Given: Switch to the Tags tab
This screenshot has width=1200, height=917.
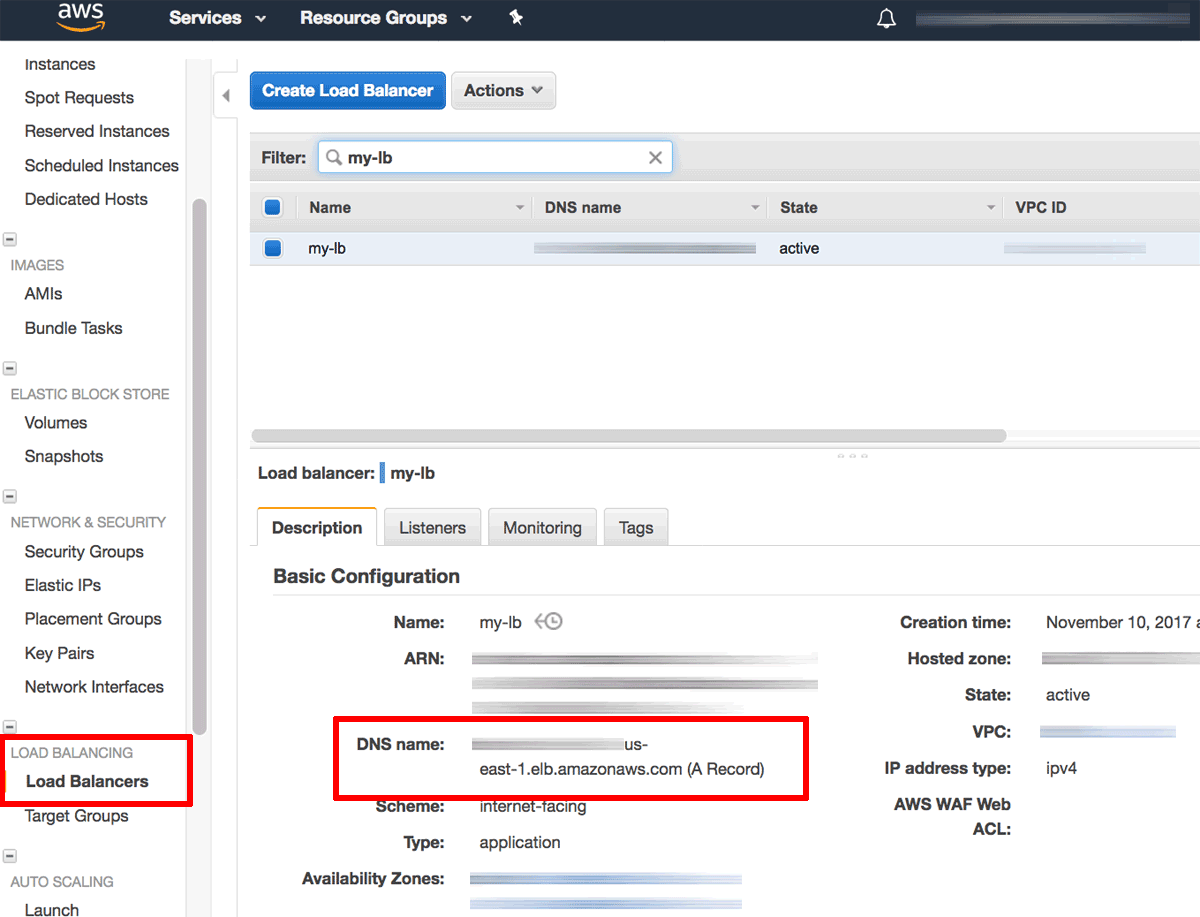Looking at the screenshot, I should [x=636, y=527].
